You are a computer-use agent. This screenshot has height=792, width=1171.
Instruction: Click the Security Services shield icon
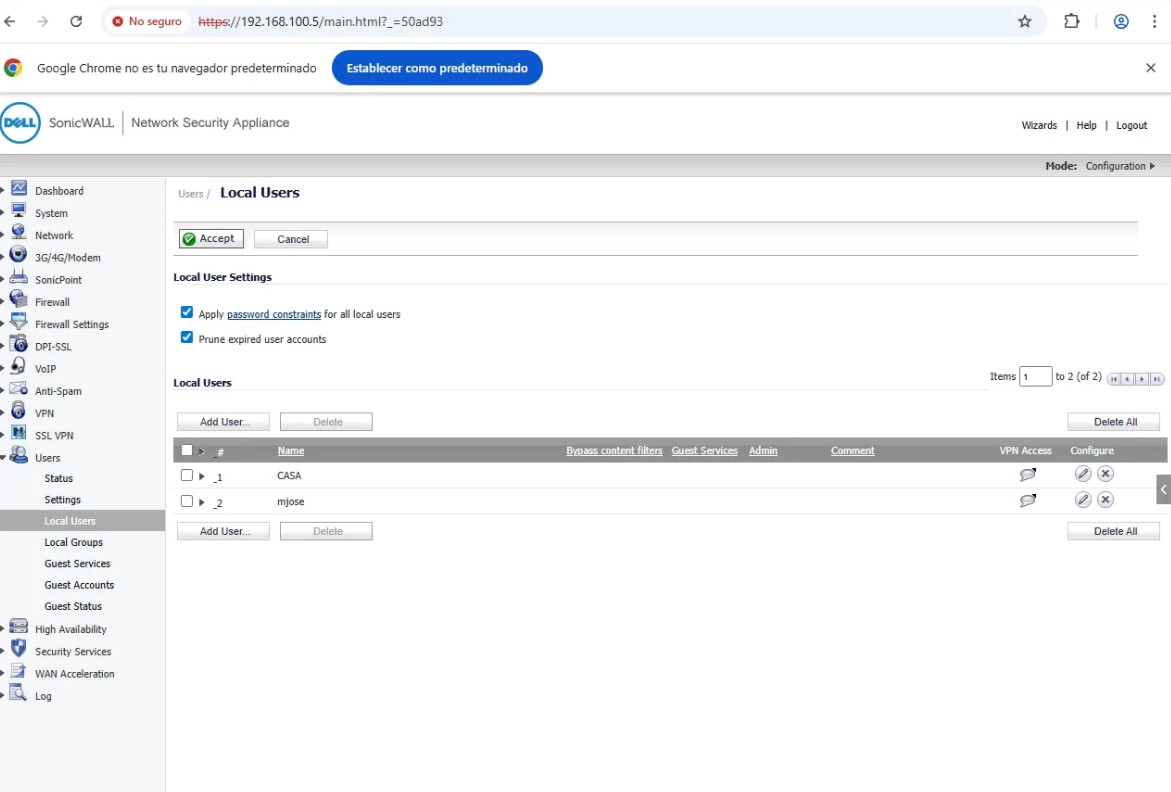(19, 651)
